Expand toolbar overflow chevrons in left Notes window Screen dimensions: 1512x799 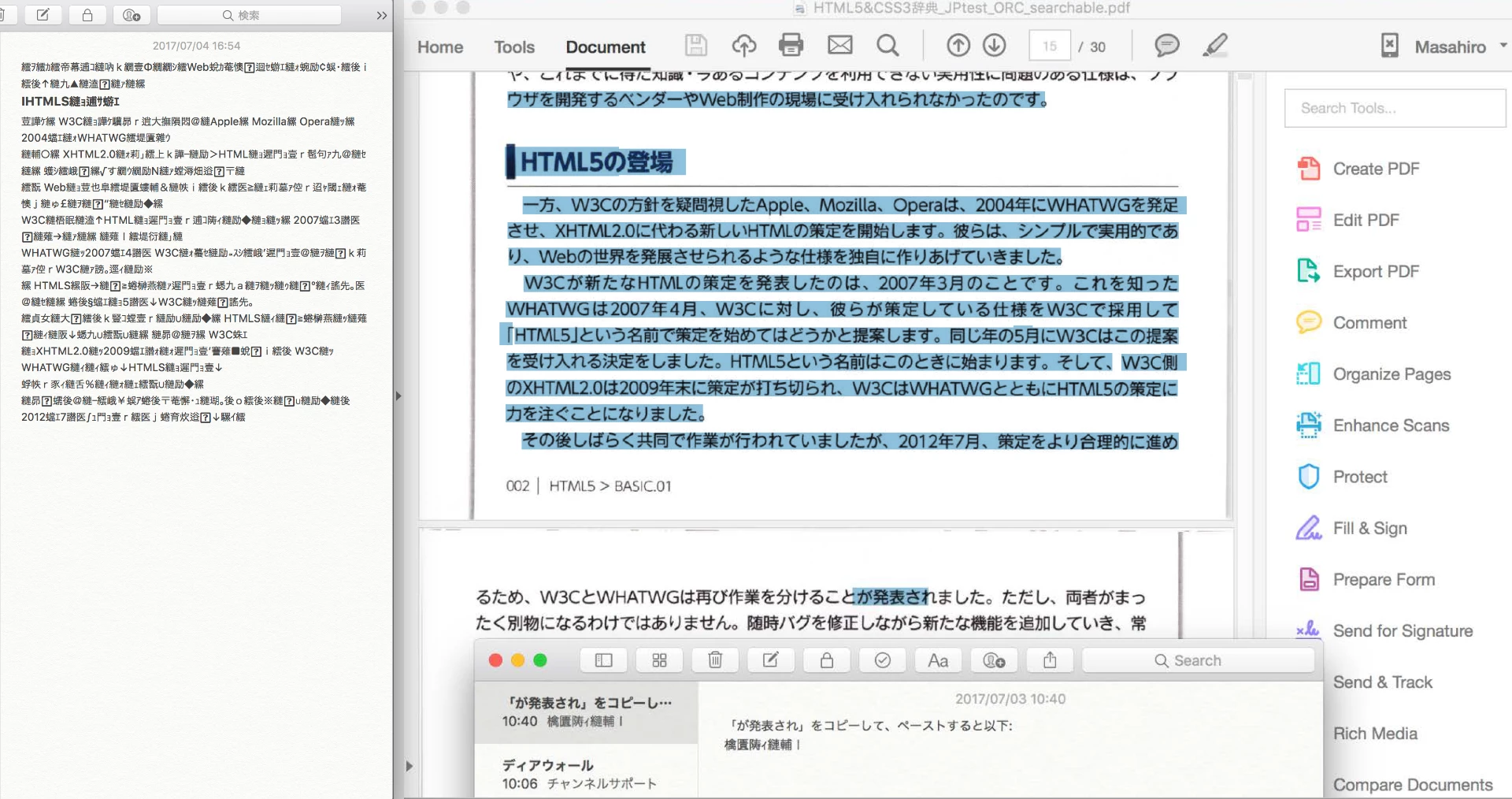pos(381,15)
